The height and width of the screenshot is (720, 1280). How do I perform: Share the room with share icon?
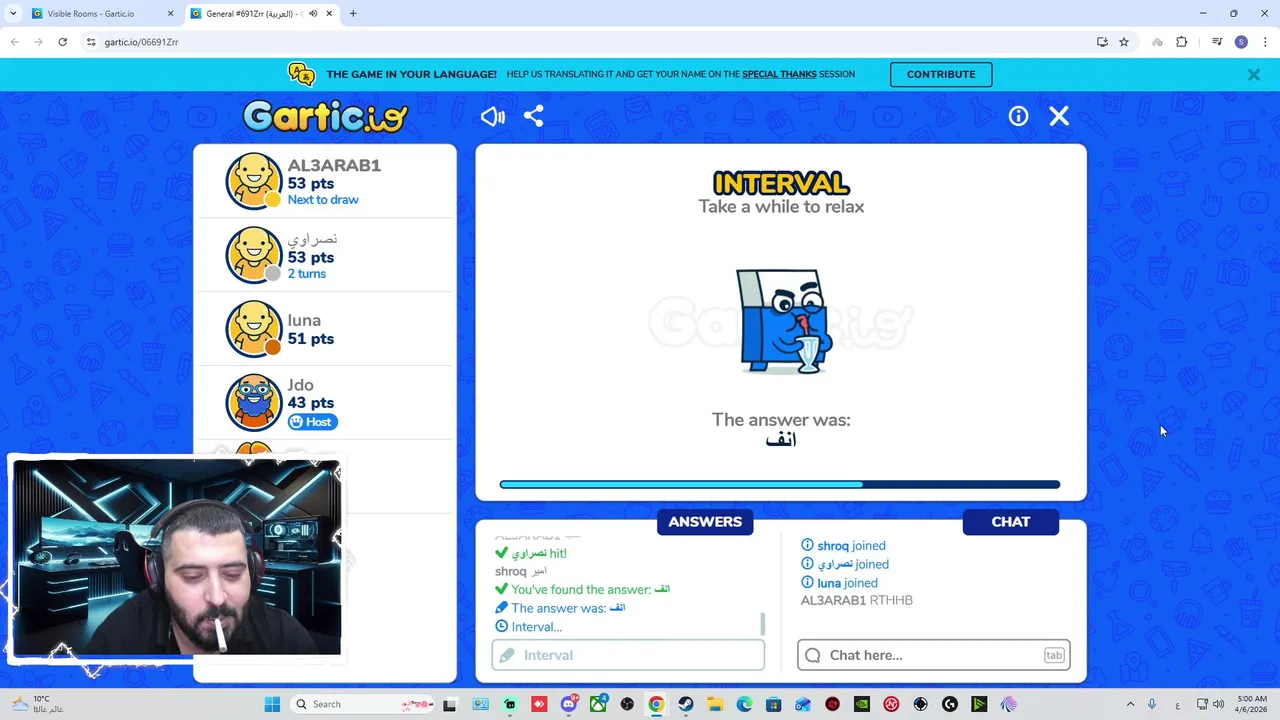pyautogui.click(x=534, y=116)
